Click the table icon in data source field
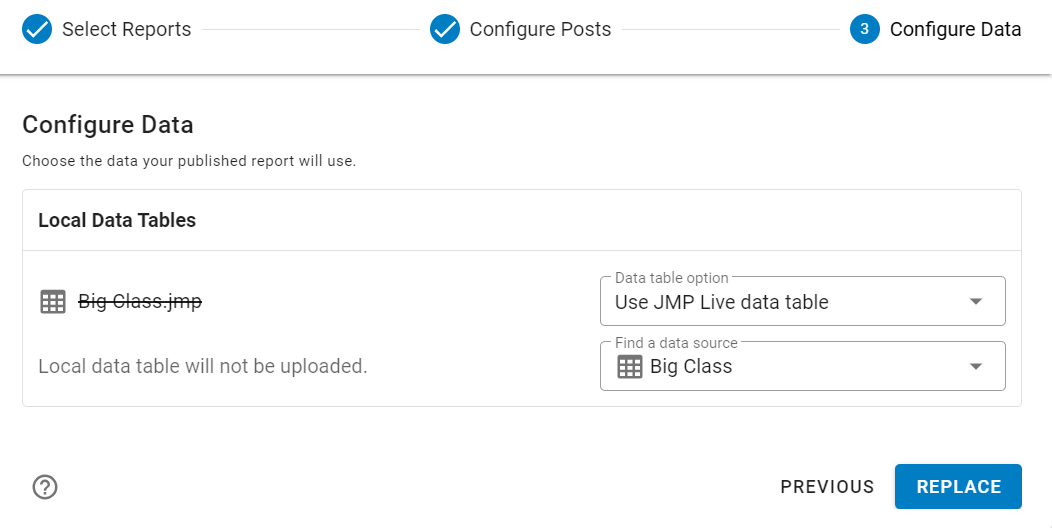1052x528 pixels. click(630, 367)
